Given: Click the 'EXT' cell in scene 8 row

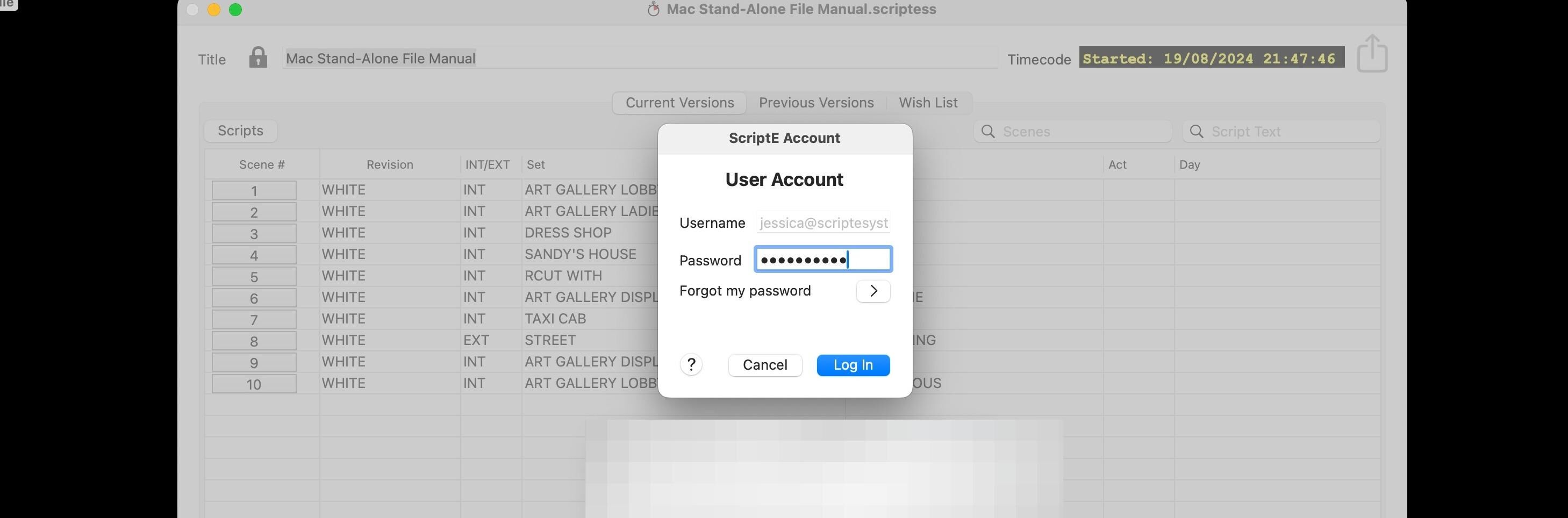Looking at the screenshot, I should [x=476, y=340].
